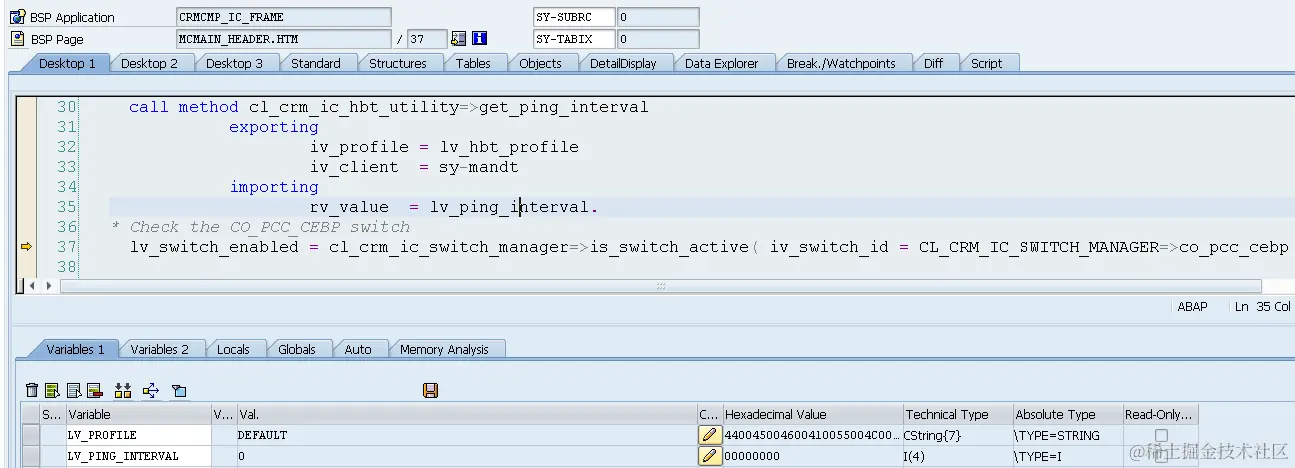
Task: Toggle Read-Only checkbox for LV_PING_INTERVAL
Action: [1161, 456]
